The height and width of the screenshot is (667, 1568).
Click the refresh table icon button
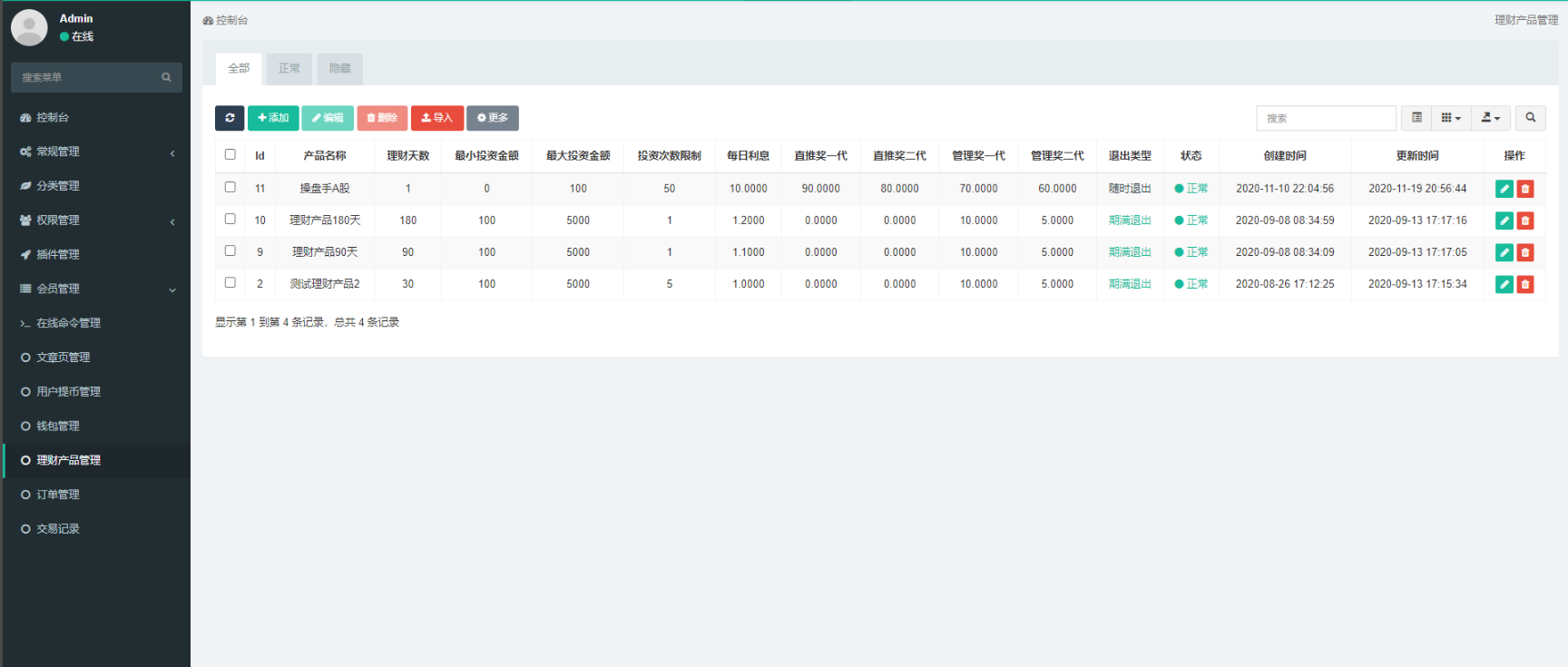click(x=230, y=118)
